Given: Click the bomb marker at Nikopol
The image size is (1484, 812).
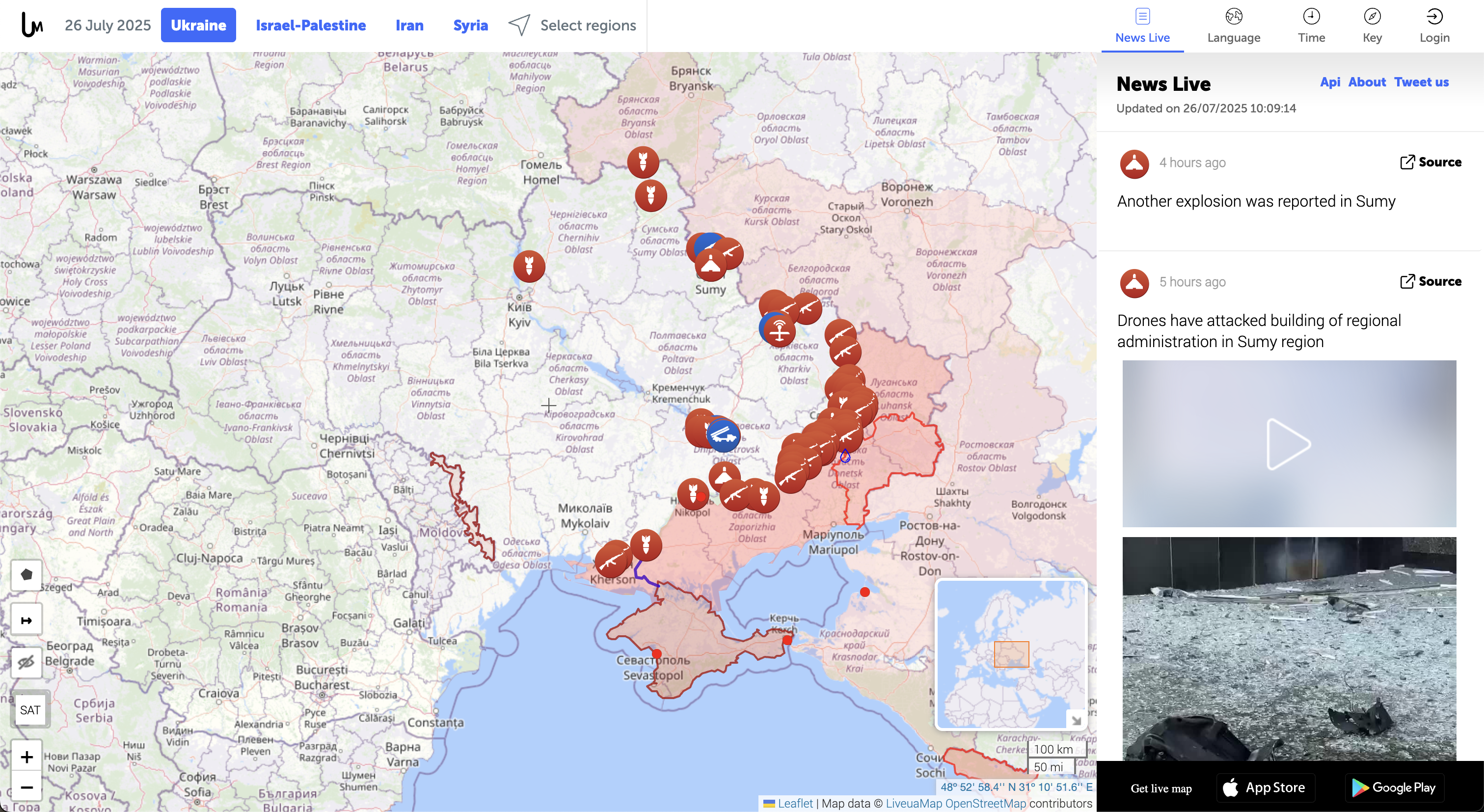Looking at the screenshot, I should click(693, 494).
